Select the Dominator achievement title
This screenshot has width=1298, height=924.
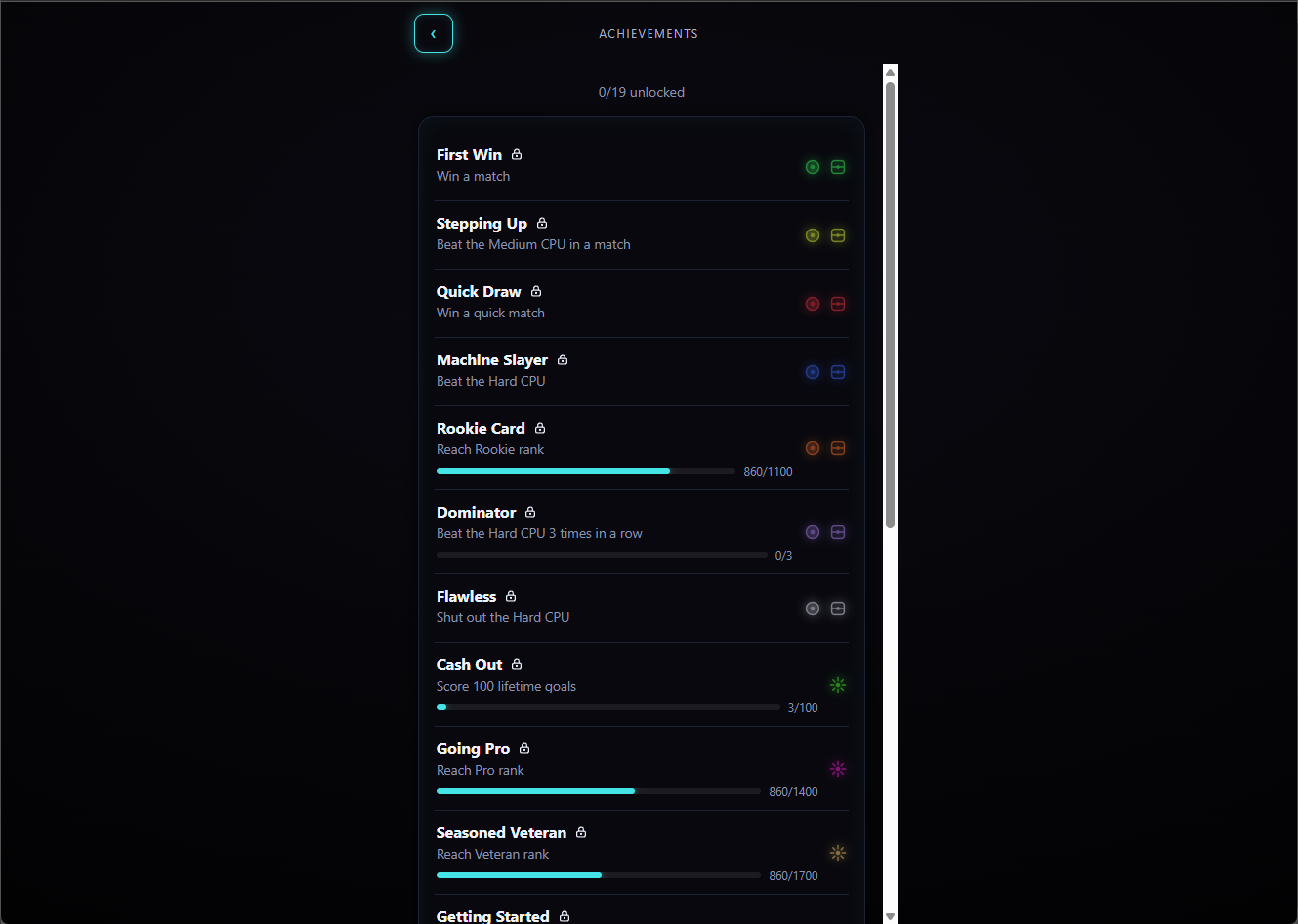477,513
